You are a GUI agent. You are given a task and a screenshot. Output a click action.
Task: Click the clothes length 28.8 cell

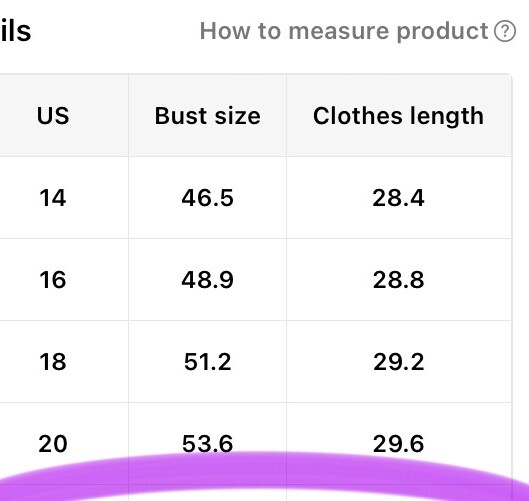399,280
